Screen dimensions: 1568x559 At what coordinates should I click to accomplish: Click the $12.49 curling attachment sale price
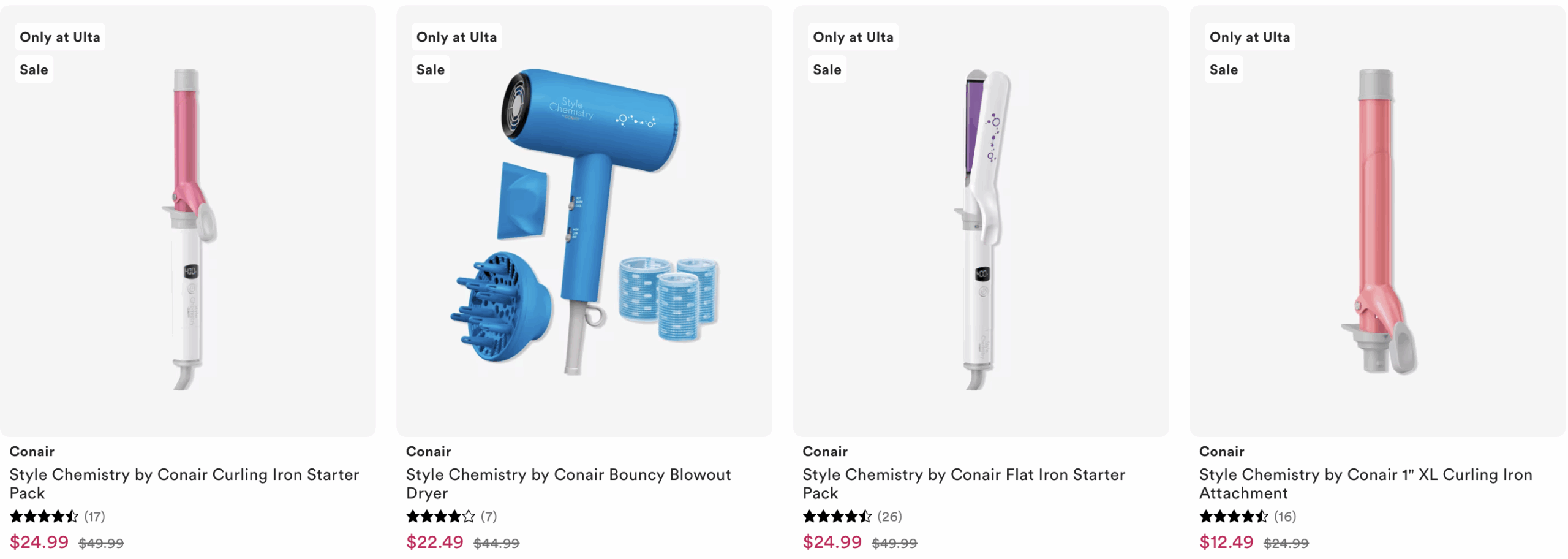click(x=1226, y=542)
